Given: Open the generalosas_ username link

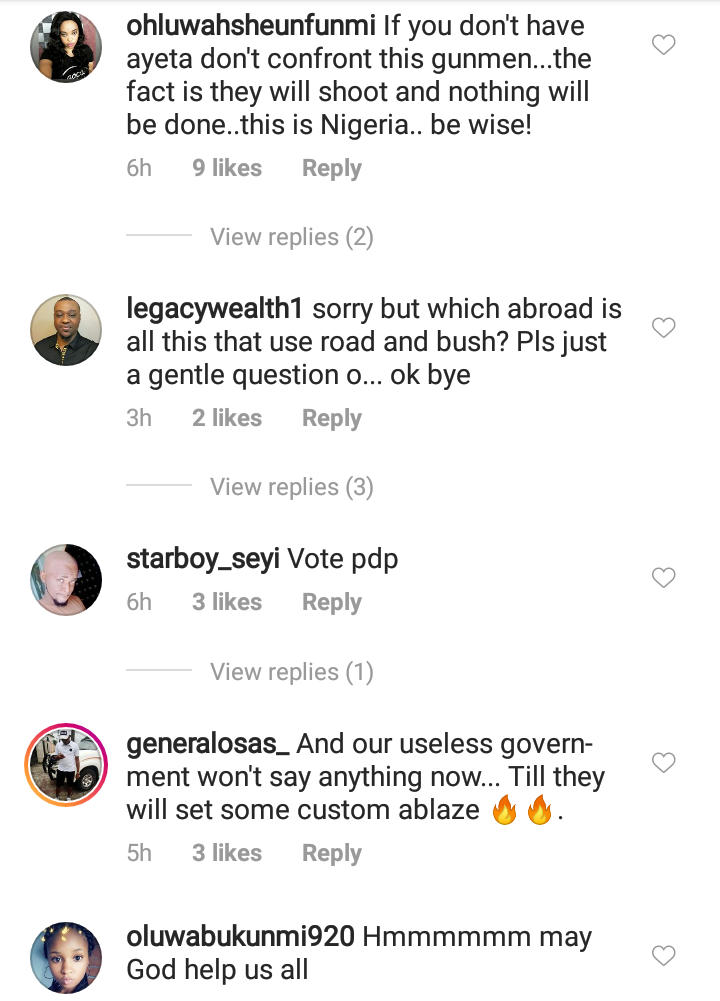Looking at the screenshot, I should tap(208, 745).
